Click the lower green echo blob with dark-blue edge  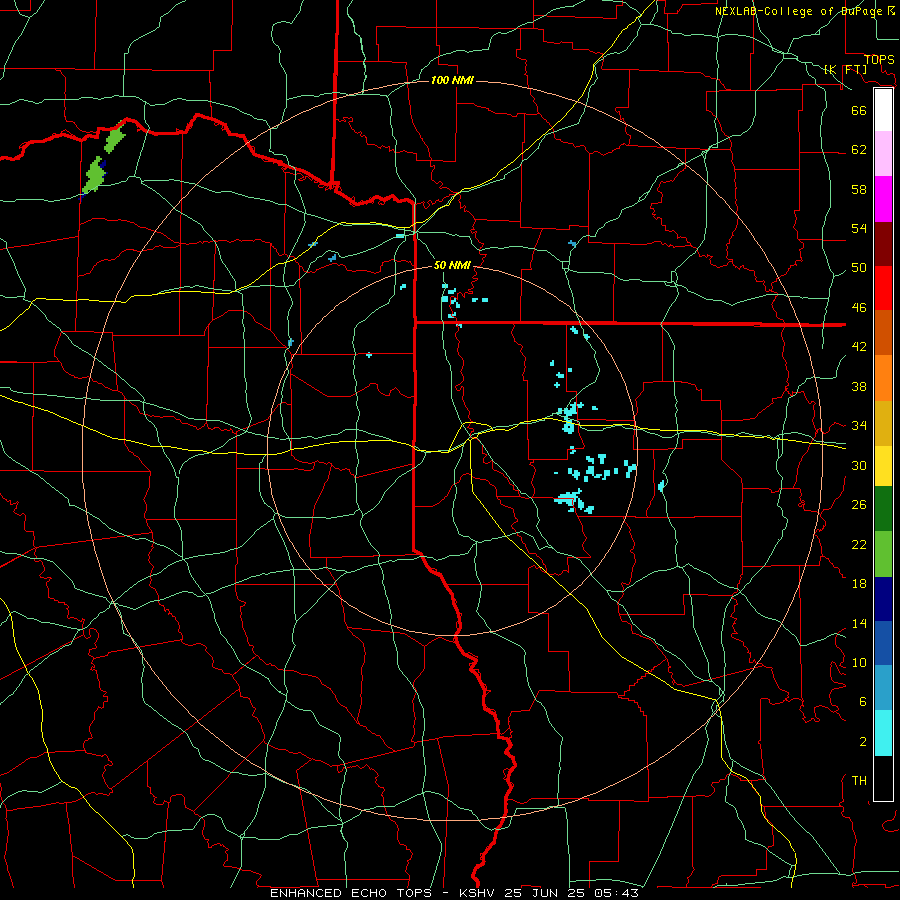click(x=95, y=175)
